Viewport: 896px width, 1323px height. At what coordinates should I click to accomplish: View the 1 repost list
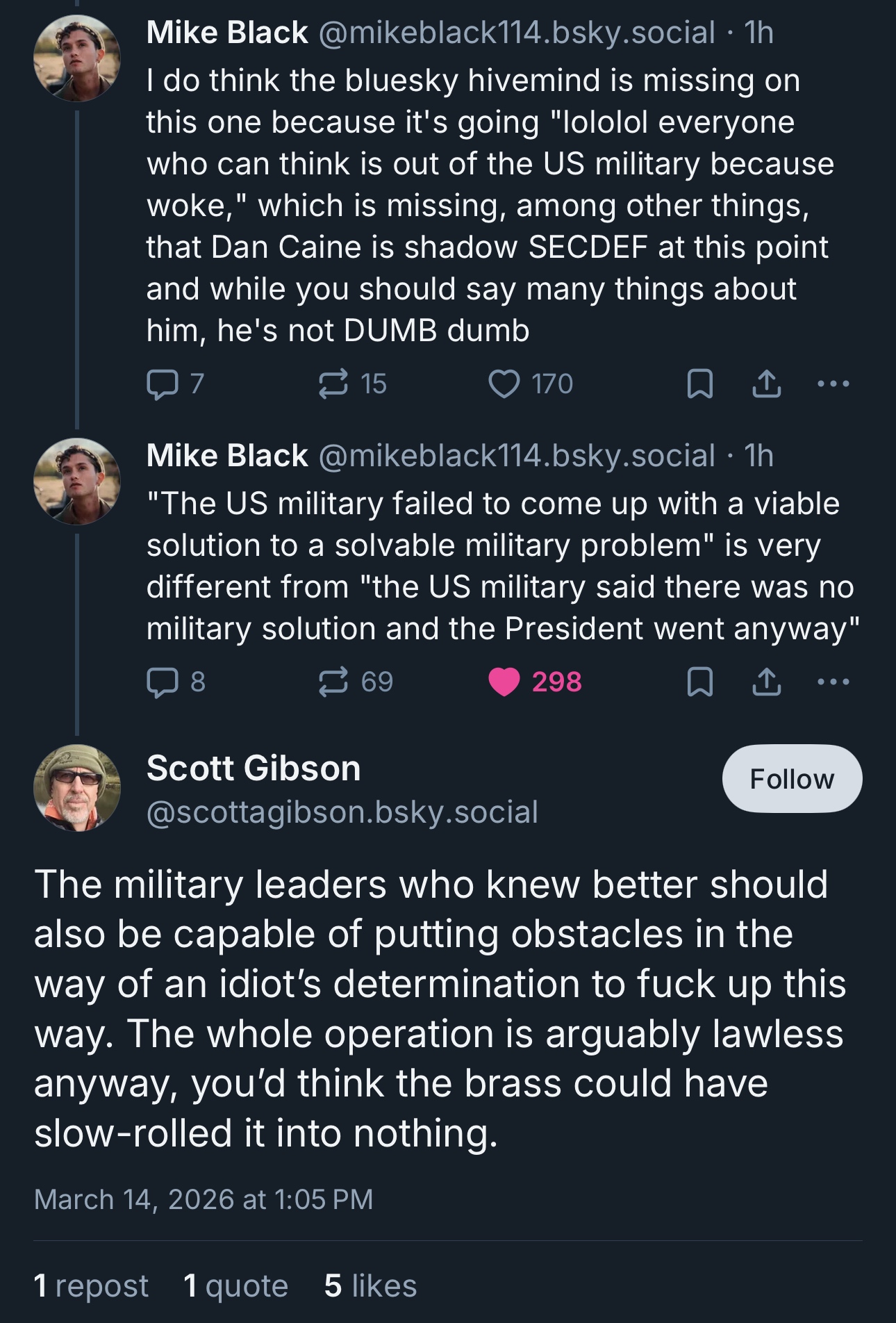pos(91,1285)
